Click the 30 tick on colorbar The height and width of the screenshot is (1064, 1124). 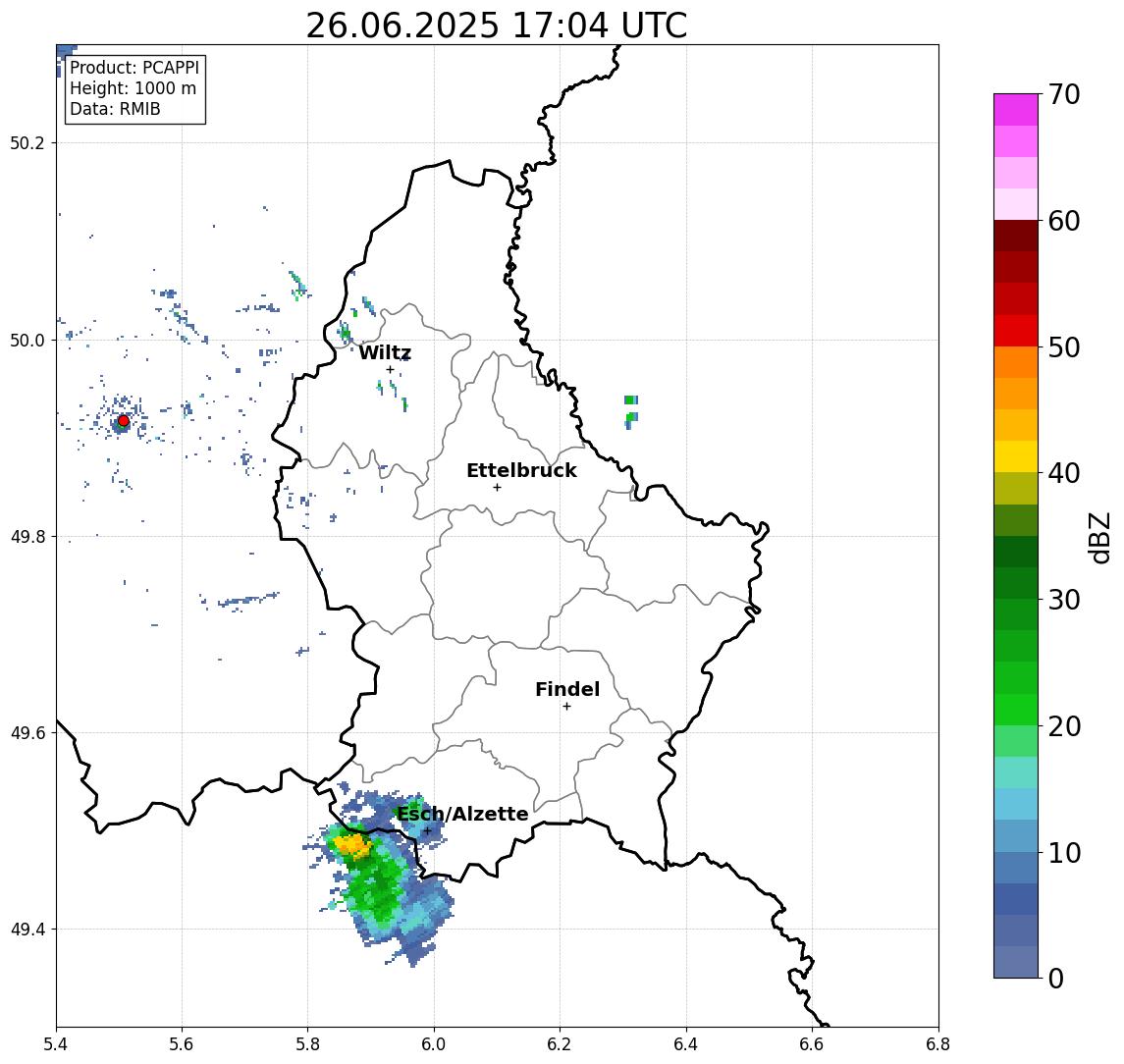pyautogui.click(x=1063, y=600)
